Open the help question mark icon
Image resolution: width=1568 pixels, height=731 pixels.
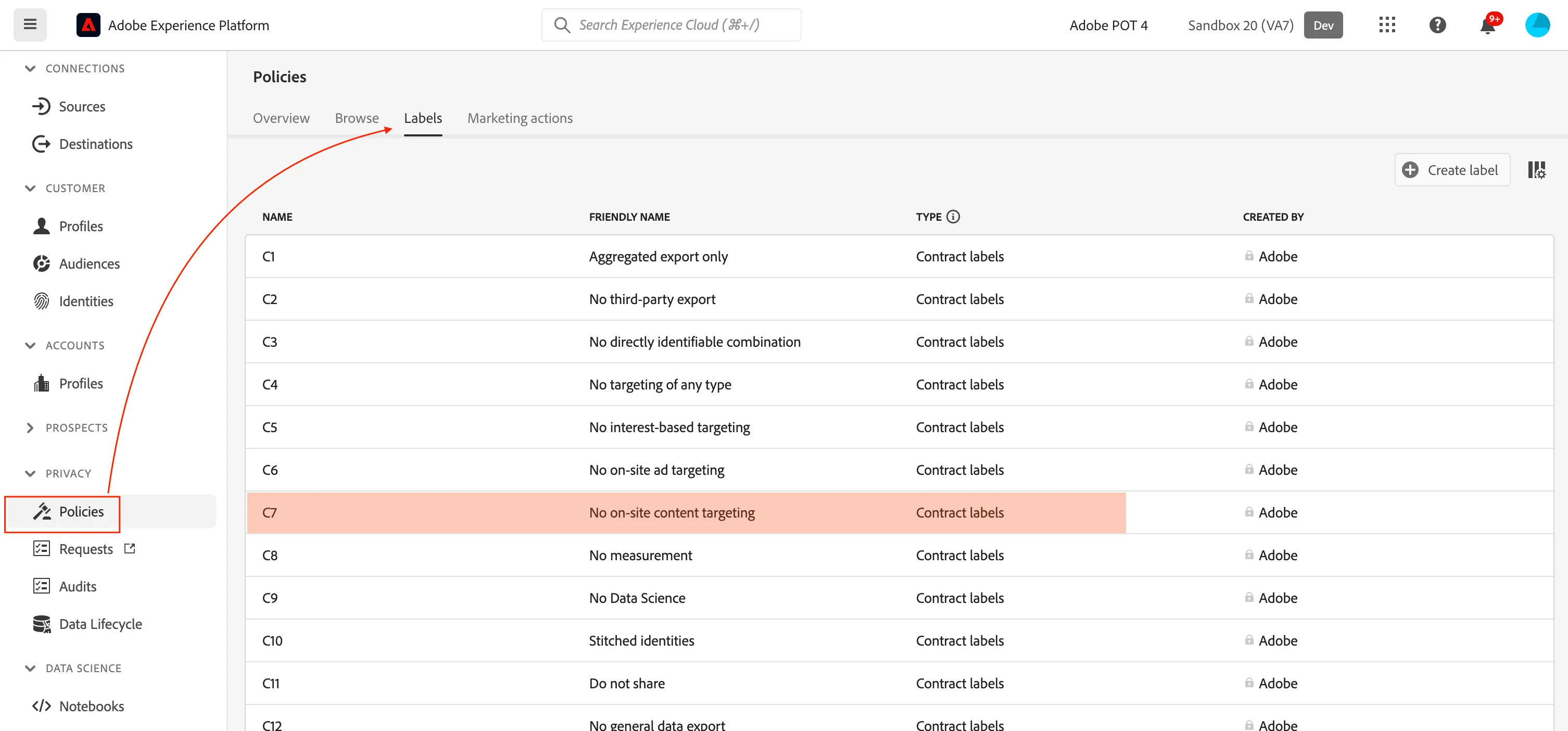(x=1437, y=25)
